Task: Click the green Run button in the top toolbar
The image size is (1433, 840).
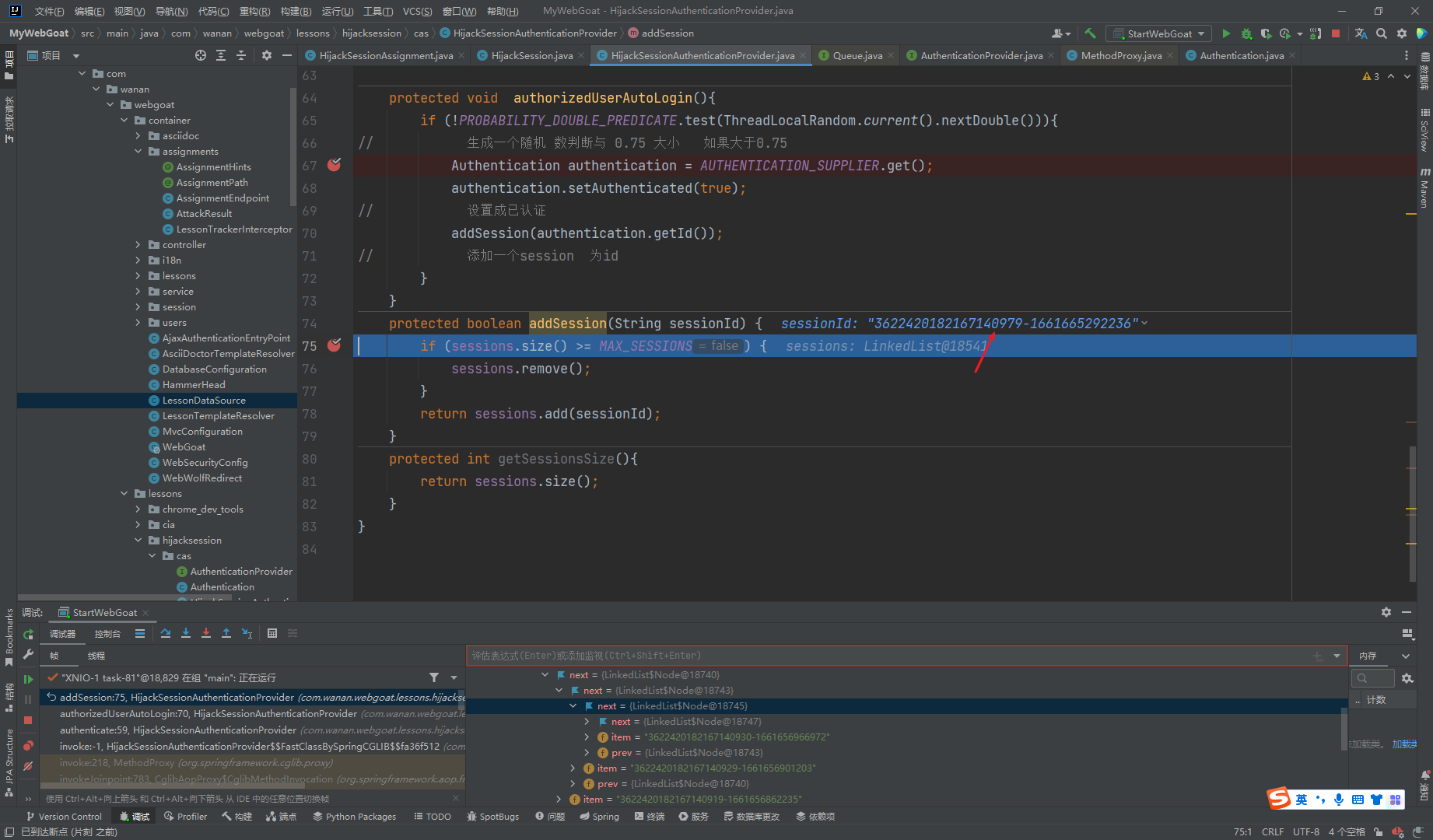Action: click(x=1226, y=33)
